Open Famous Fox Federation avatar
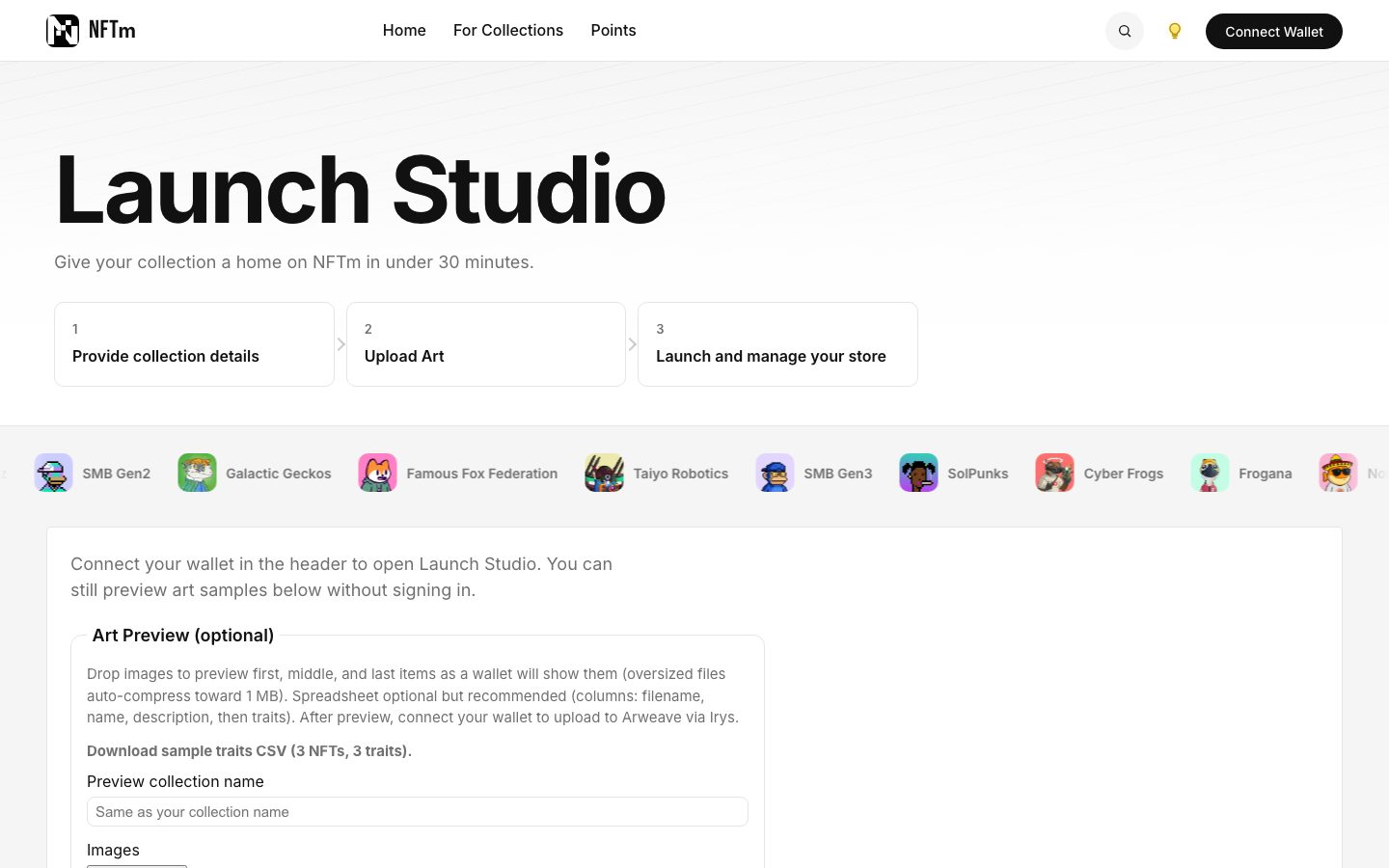Image resolution: width=1389 pixels, height=868 pixels. coord(377,473)
